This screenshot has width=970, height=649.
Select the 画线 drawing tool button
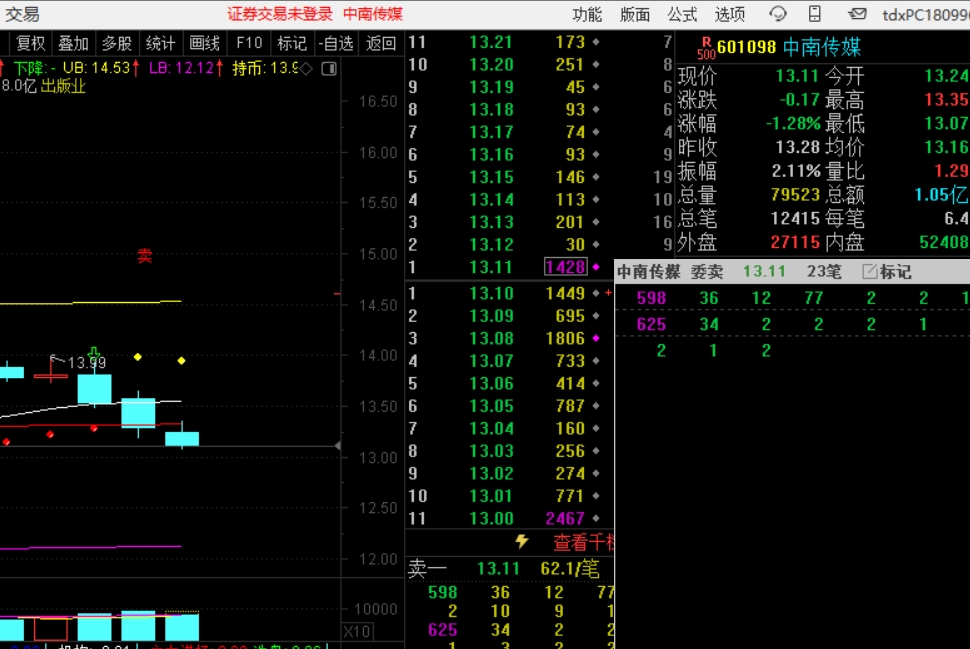204,43
